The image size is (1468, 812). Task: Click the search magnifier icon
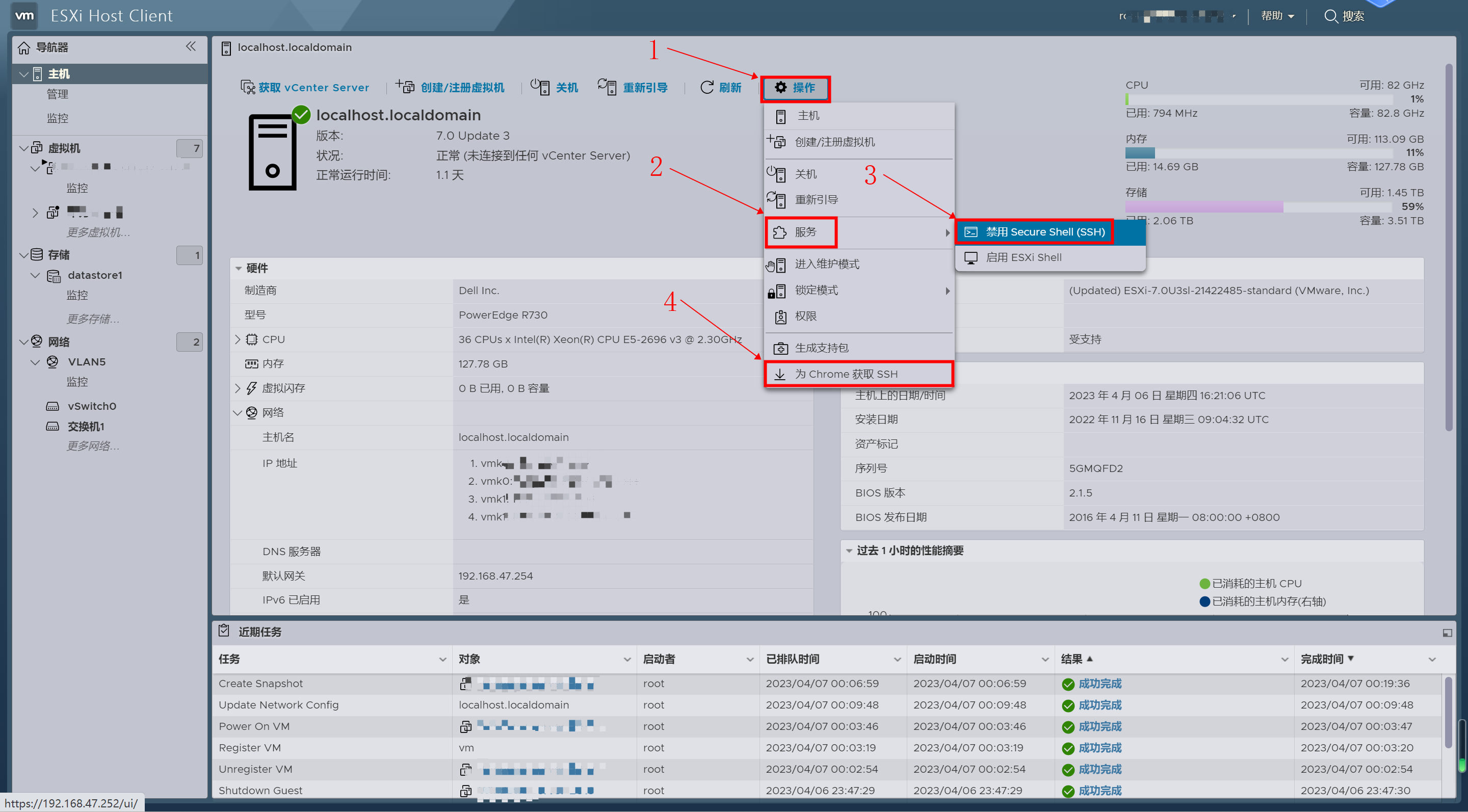tap(1331, 16)
